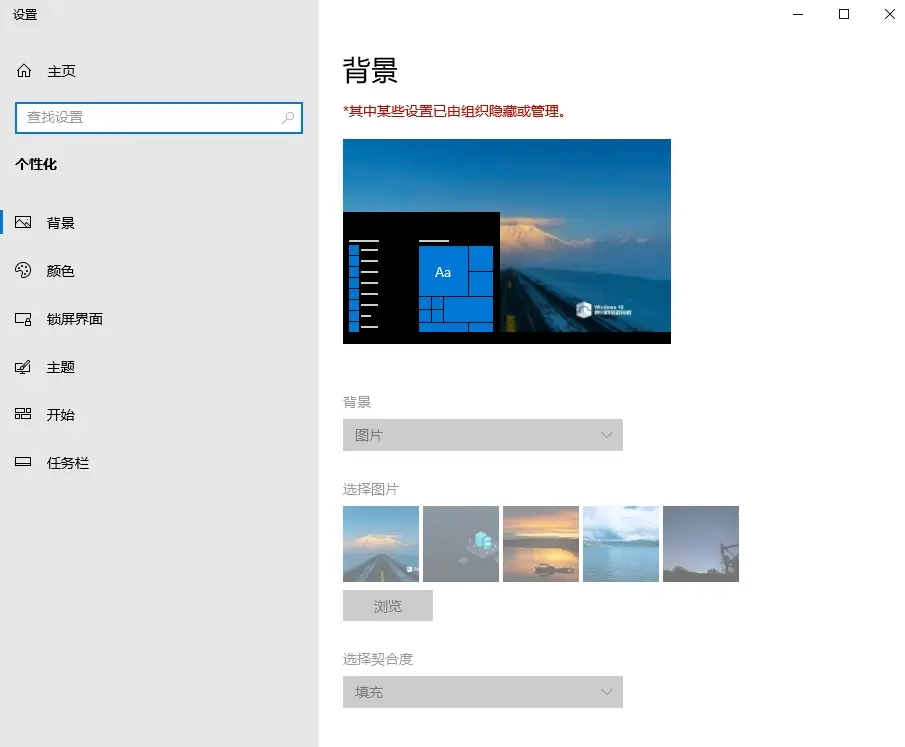This screenshot has width=905, height=747.
Task: Pick the sunset lake wallpaper thumbnail
Action: coord(540,544)
